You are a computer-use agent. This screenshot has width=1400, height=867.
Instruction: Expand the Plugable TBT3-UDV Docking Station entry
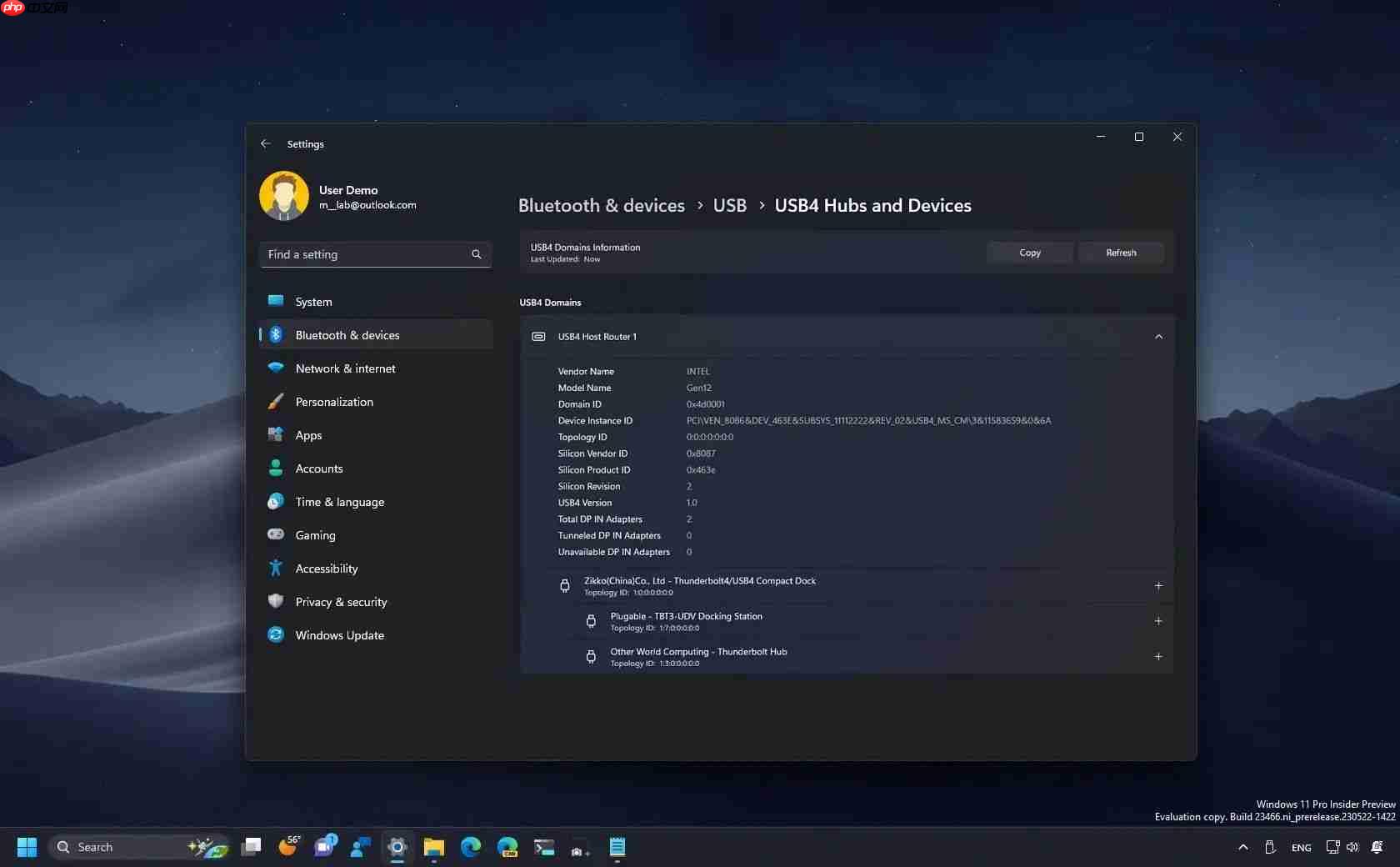[1158, 621]
